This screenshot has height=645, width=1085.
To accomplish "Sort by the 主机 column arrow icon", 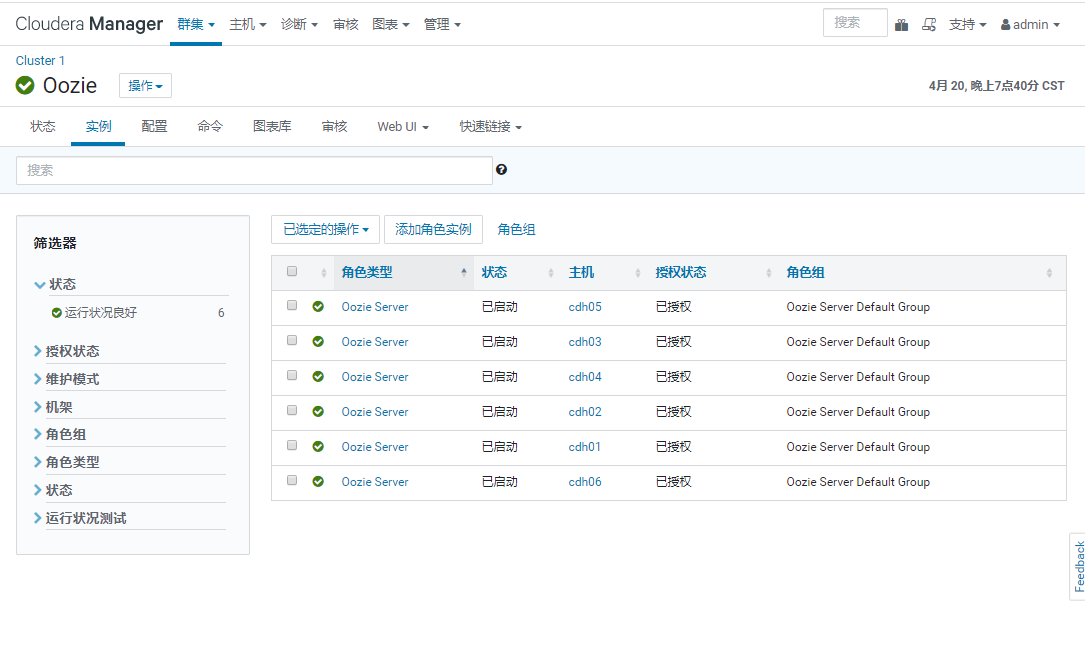I will click(638, 273).
